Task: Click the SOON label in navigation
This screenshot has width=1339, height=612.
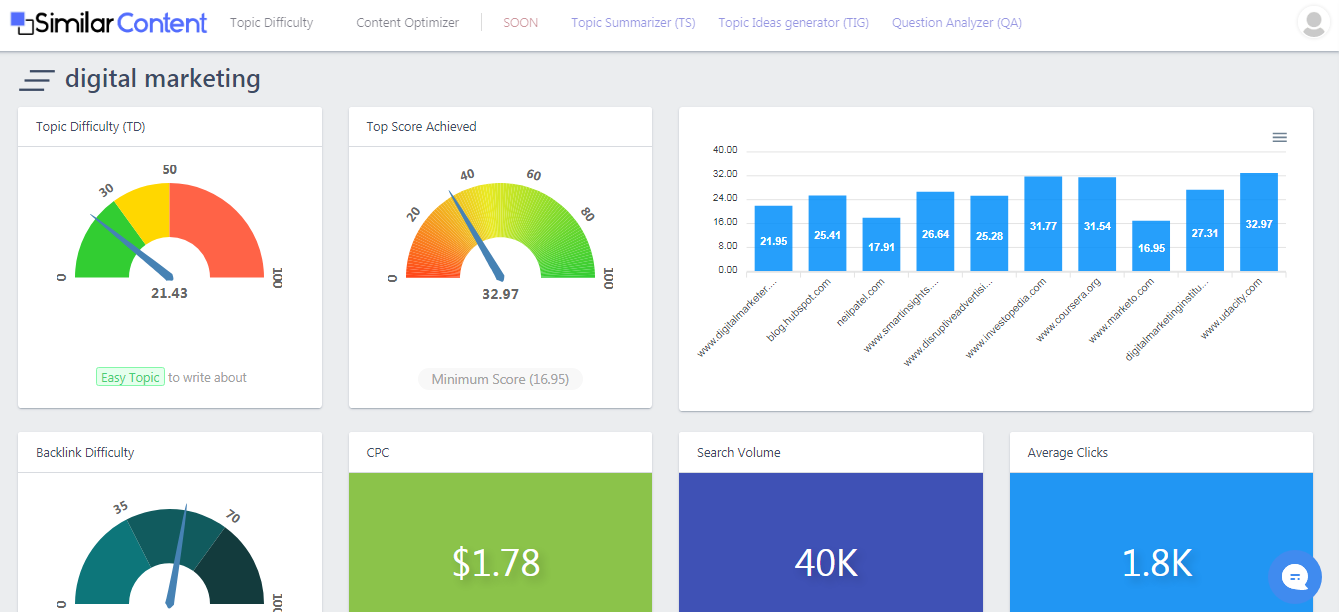Action: click(x=520, y=23)
